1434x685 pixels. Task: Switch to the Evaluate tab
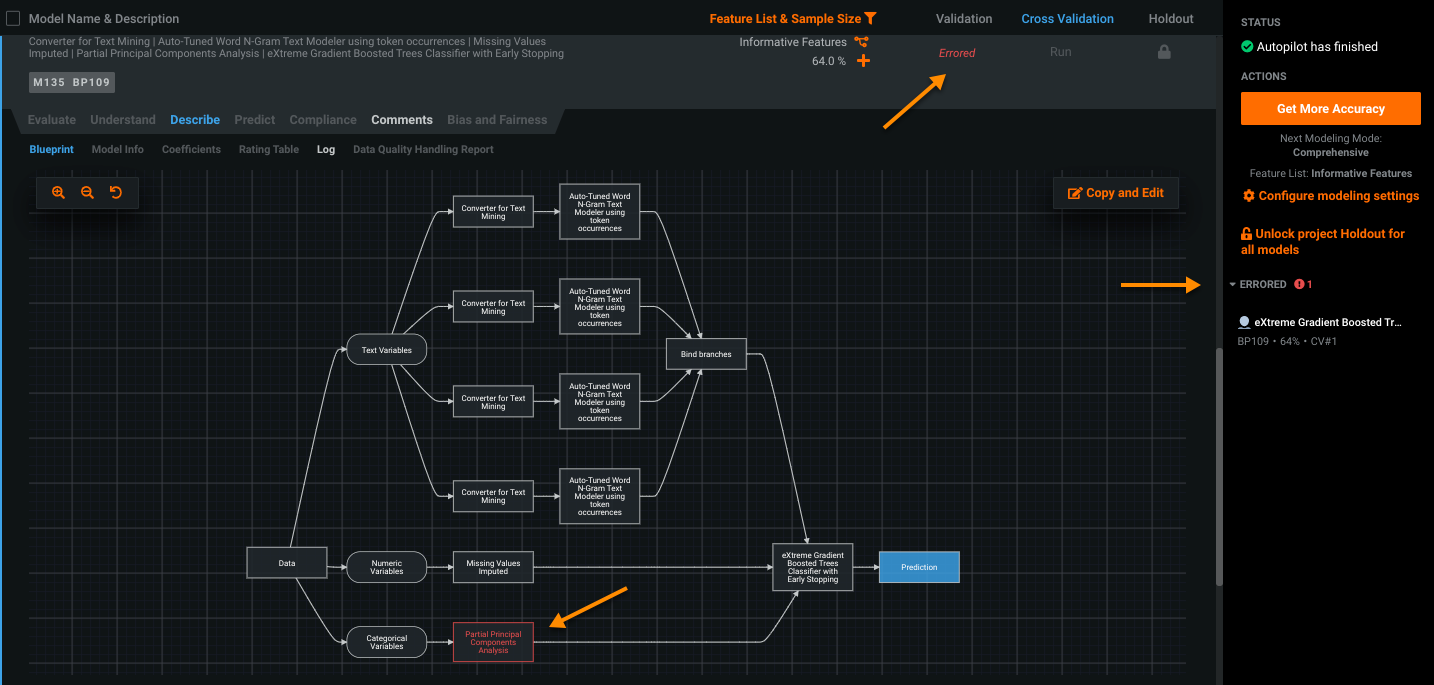[52, 120]
